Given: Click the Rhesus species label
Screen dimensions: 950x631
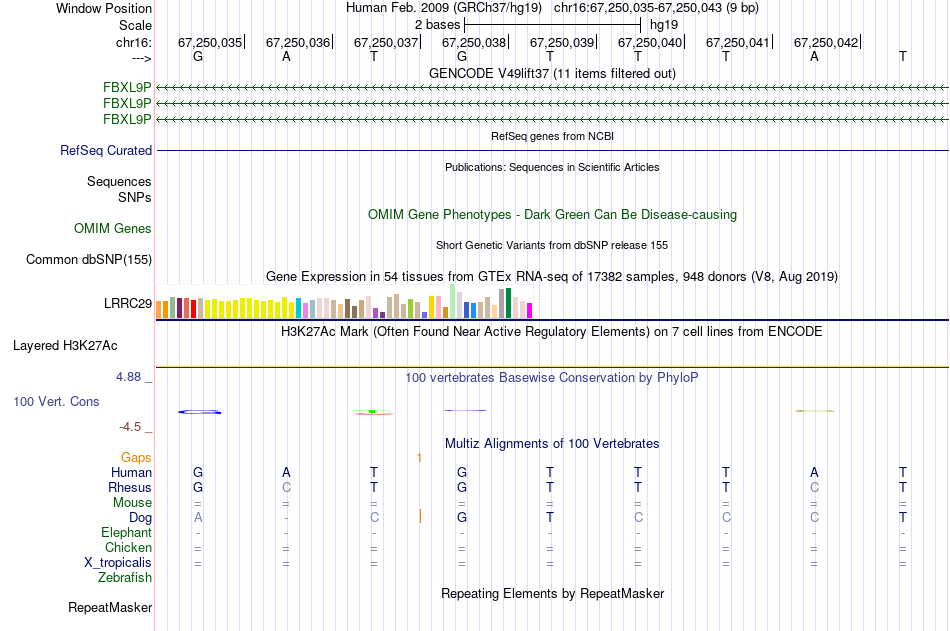Looking at the screenshot, I should pyautogui.click(x=130, y=487).
